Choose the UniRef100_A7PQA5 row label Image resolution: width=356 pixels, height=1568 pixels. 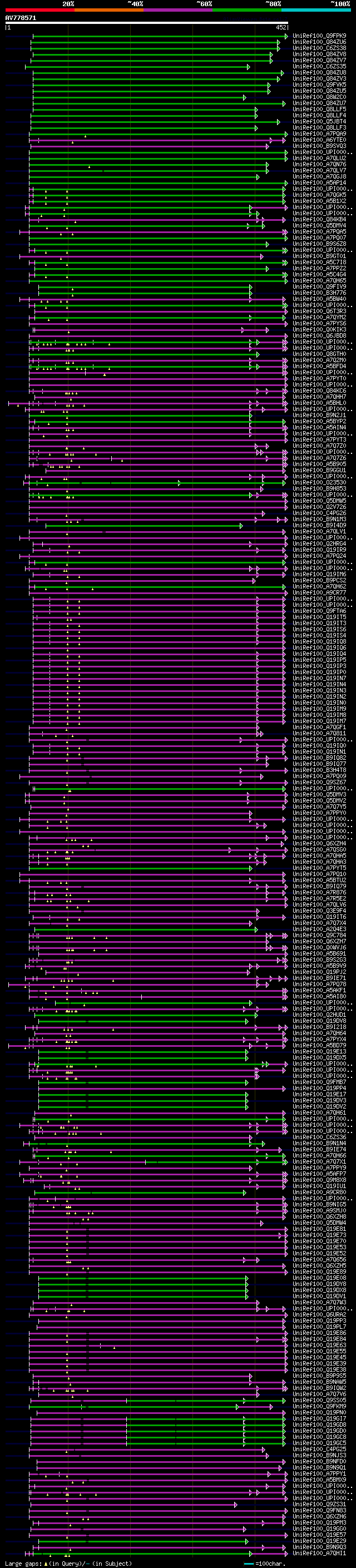click(x=319, y=232)
